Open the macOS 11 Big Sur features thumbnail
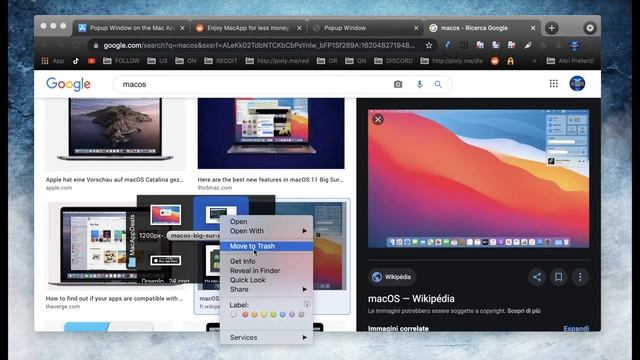Viewport: 640px width, 360px height. (271, 133)
